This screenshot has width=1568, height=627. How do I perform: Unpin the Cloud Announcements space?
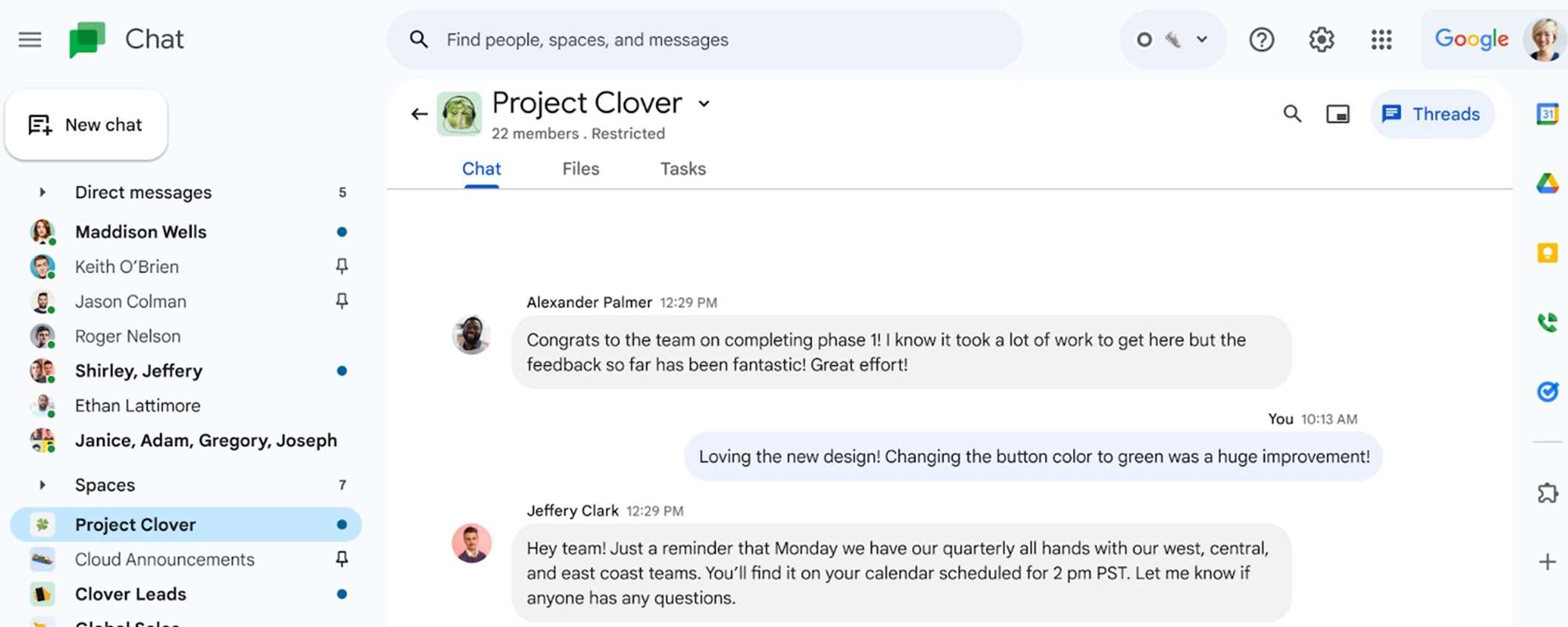tap(342, 559)
